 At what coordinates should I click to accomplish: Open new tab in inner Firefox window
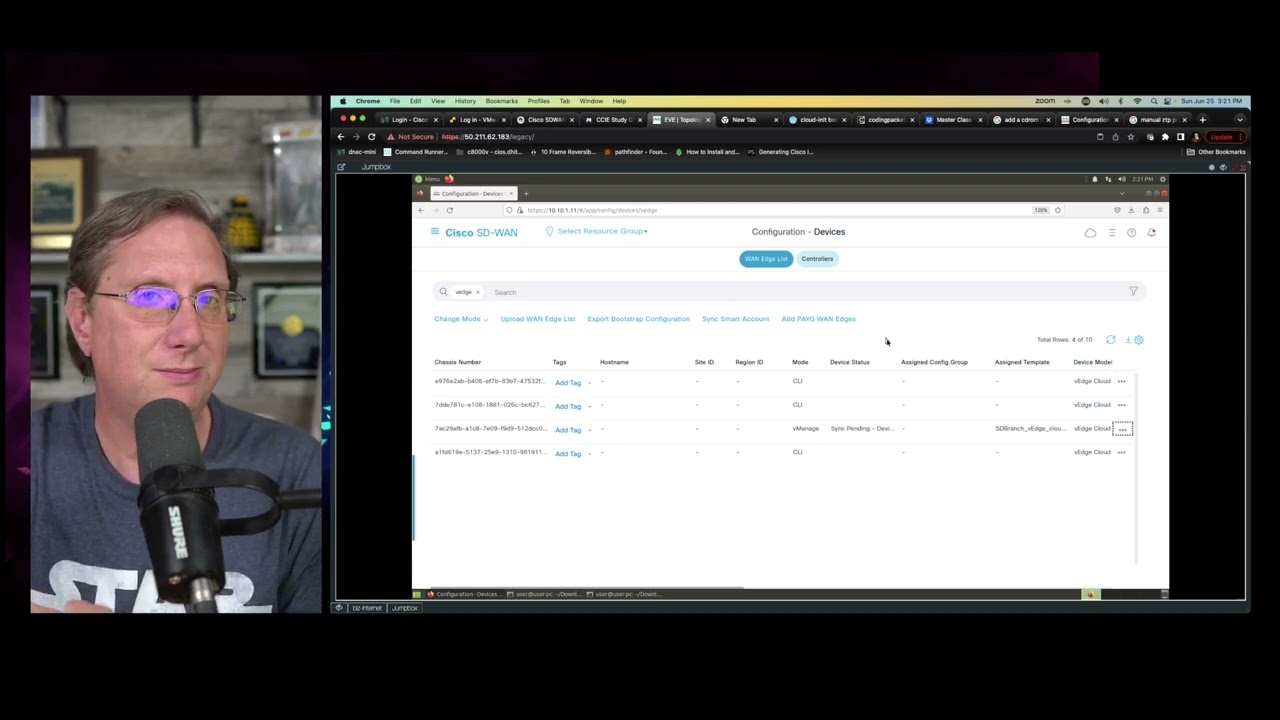pyautogui.click(x=526, y=193)
